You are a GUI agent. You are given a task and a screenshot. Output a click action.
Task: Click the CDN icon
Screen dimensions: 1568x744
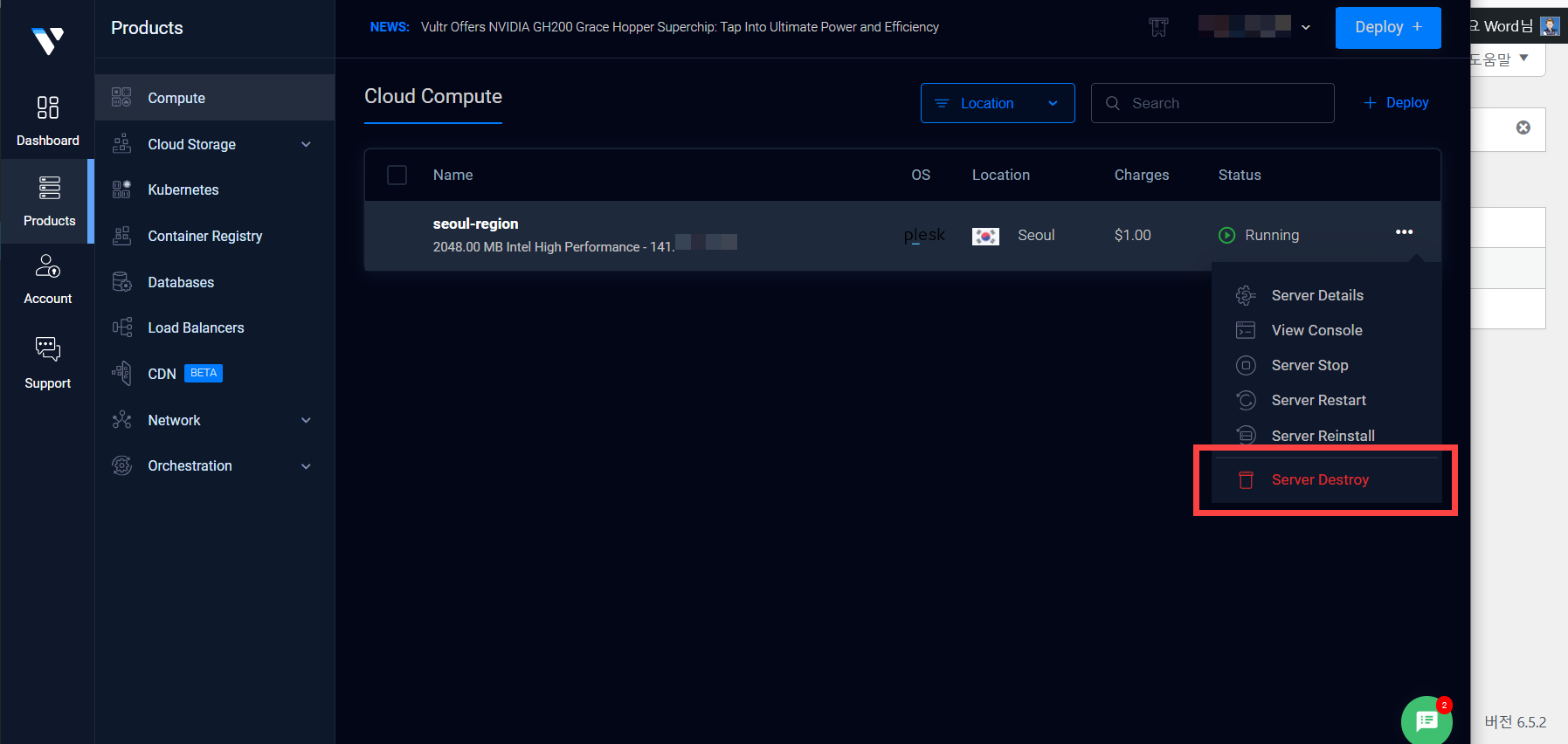[121, 373]
